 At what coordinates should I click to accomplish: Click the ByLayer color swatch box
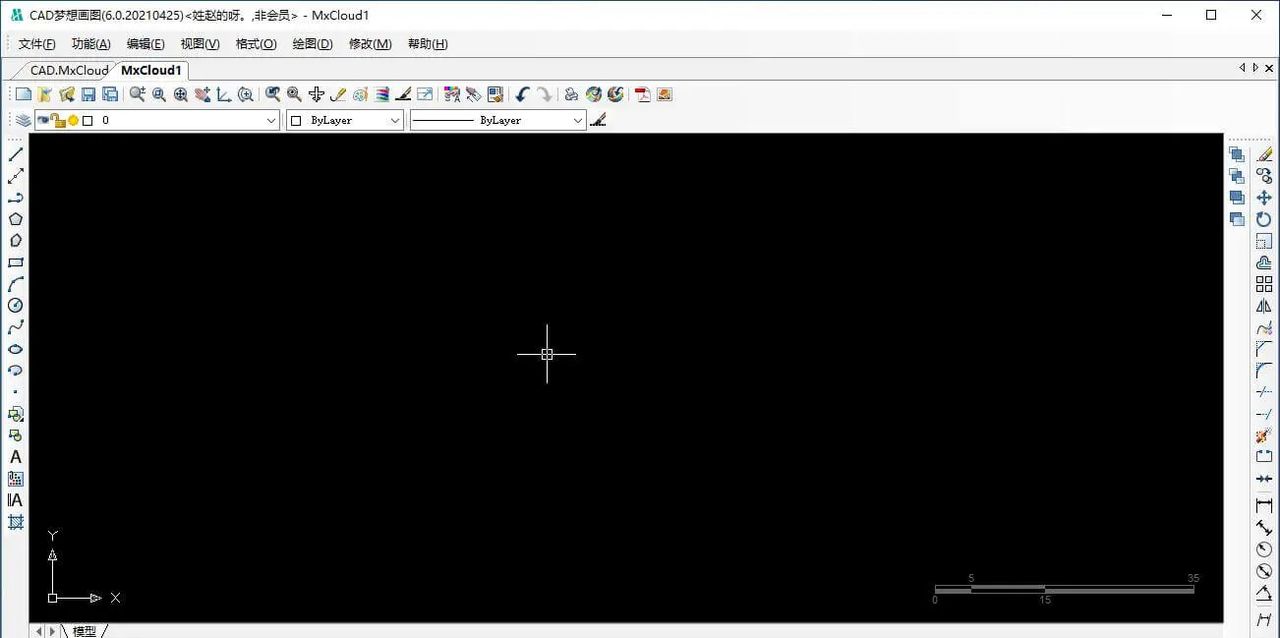click(296, 120)
